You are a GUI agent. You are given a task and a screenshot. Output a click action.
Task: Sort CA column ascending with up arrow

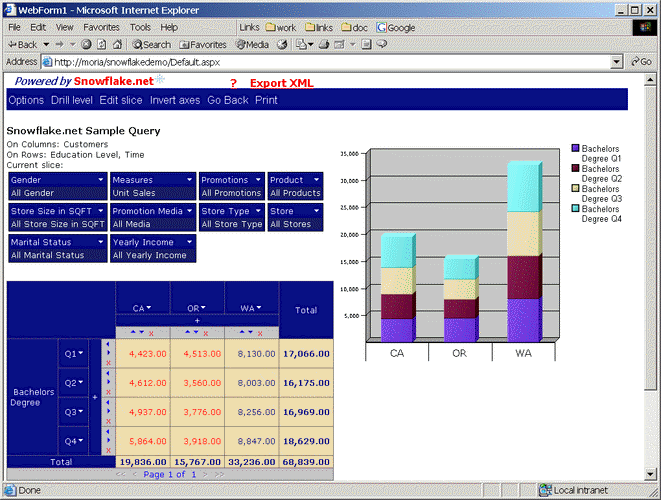click(133, 332)
